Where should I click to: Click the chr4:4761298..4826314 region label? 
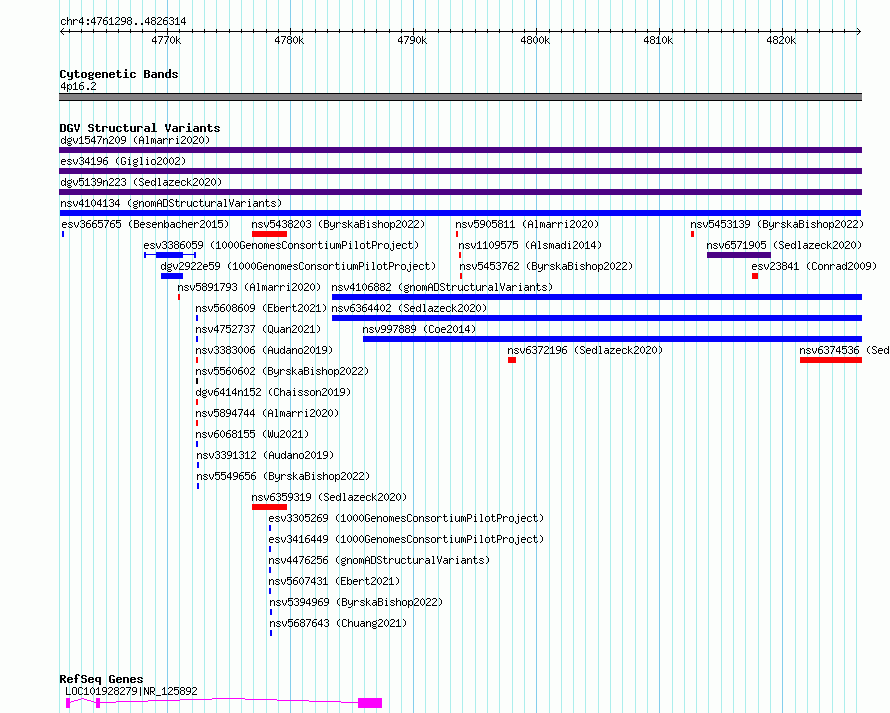123,21
